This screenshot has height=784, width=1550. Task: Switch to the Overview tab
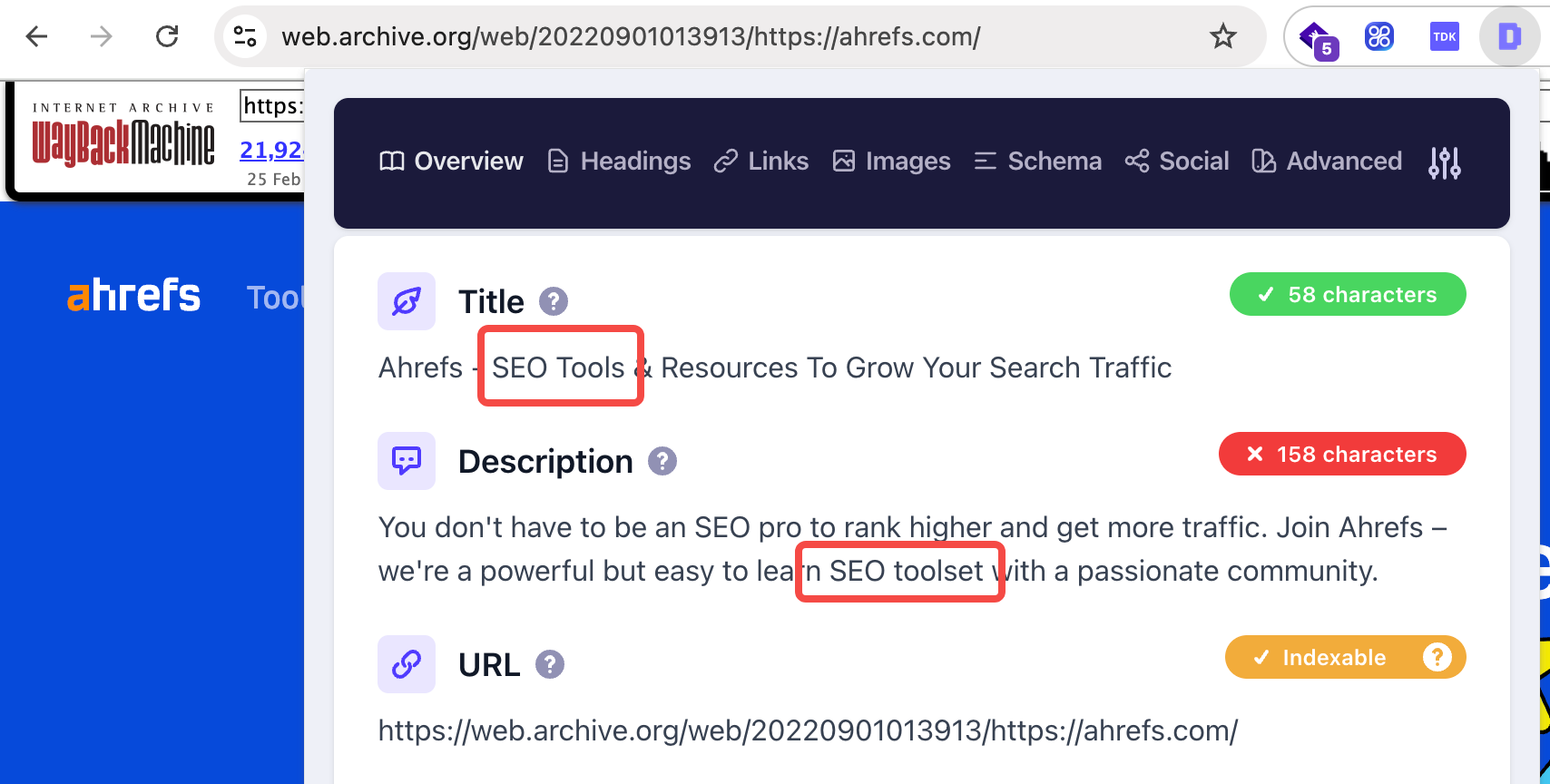451,162
